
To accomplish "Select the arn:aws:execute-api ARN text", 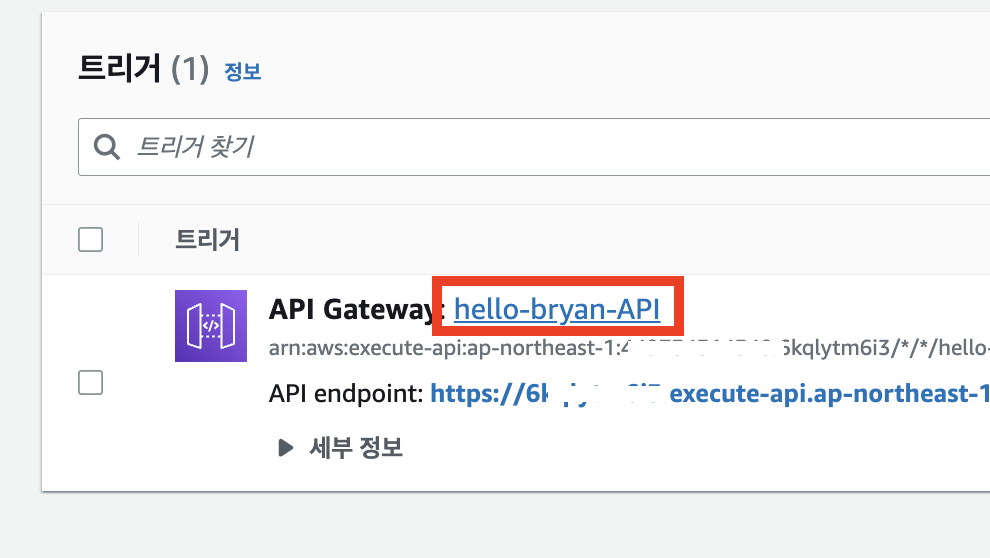I will 629,348.
